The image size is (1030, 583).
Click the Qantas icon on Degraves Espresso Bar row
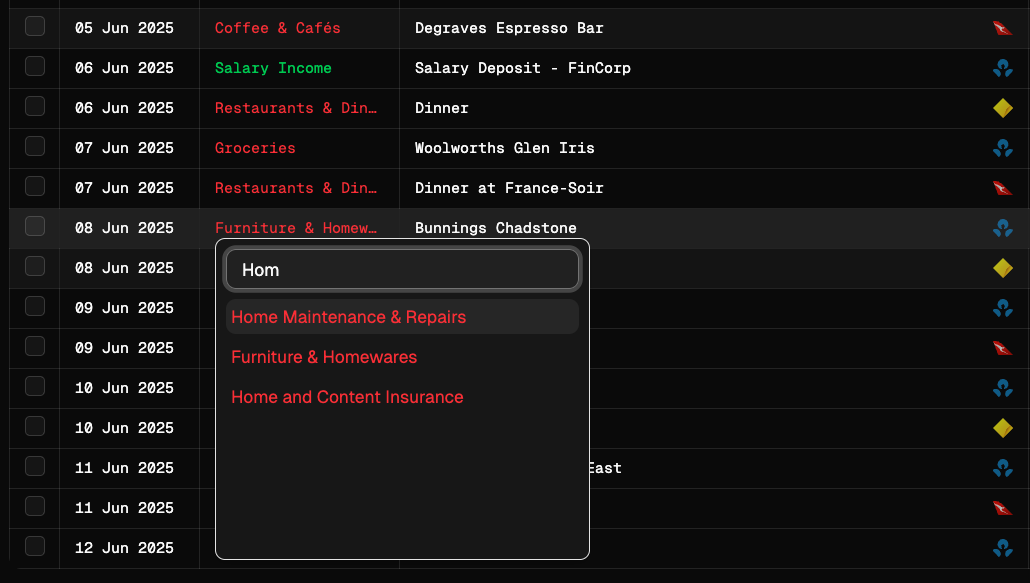point(1003,28)
